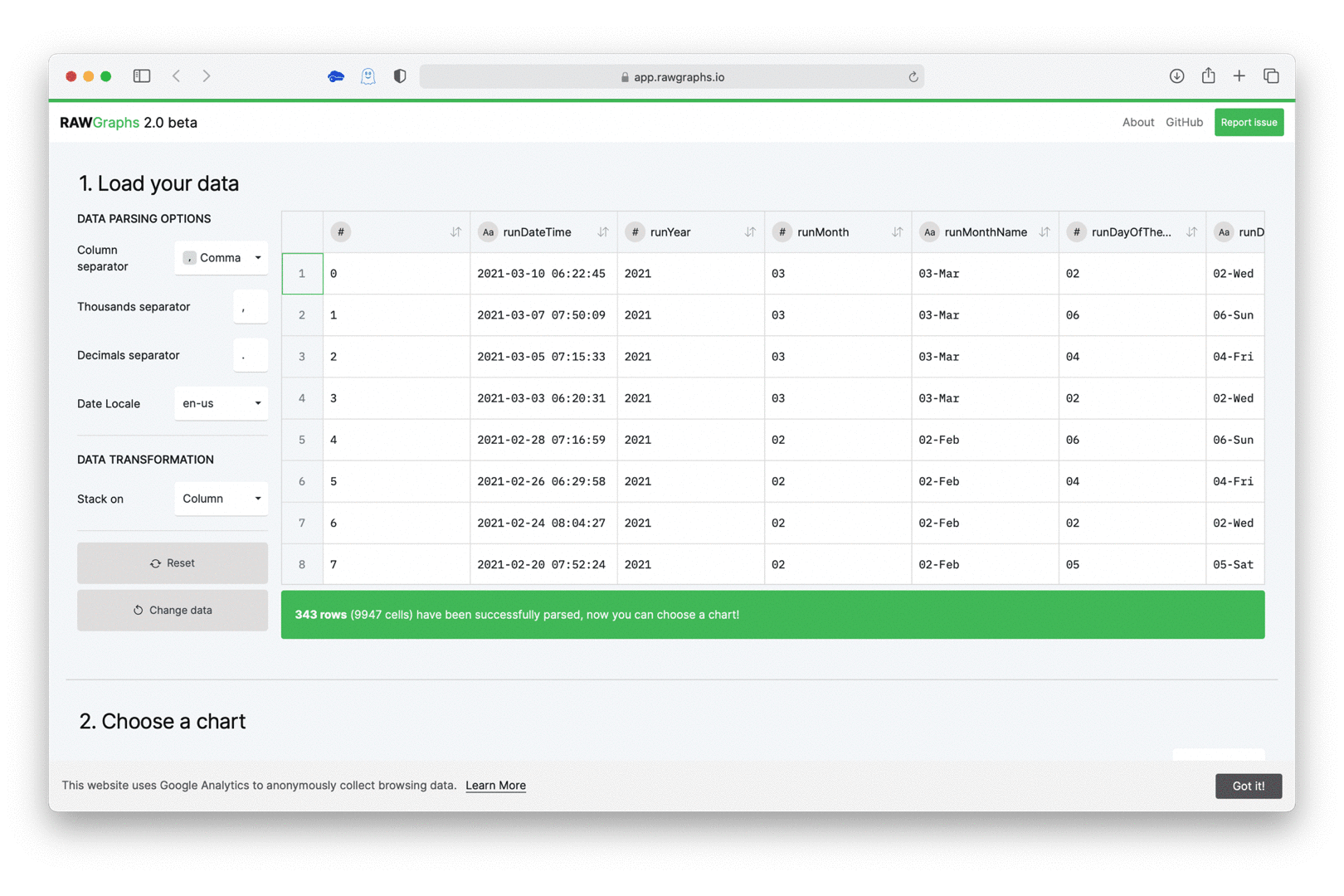
Task: Expand the Stack on dropdown
Action: pos(222,499)
